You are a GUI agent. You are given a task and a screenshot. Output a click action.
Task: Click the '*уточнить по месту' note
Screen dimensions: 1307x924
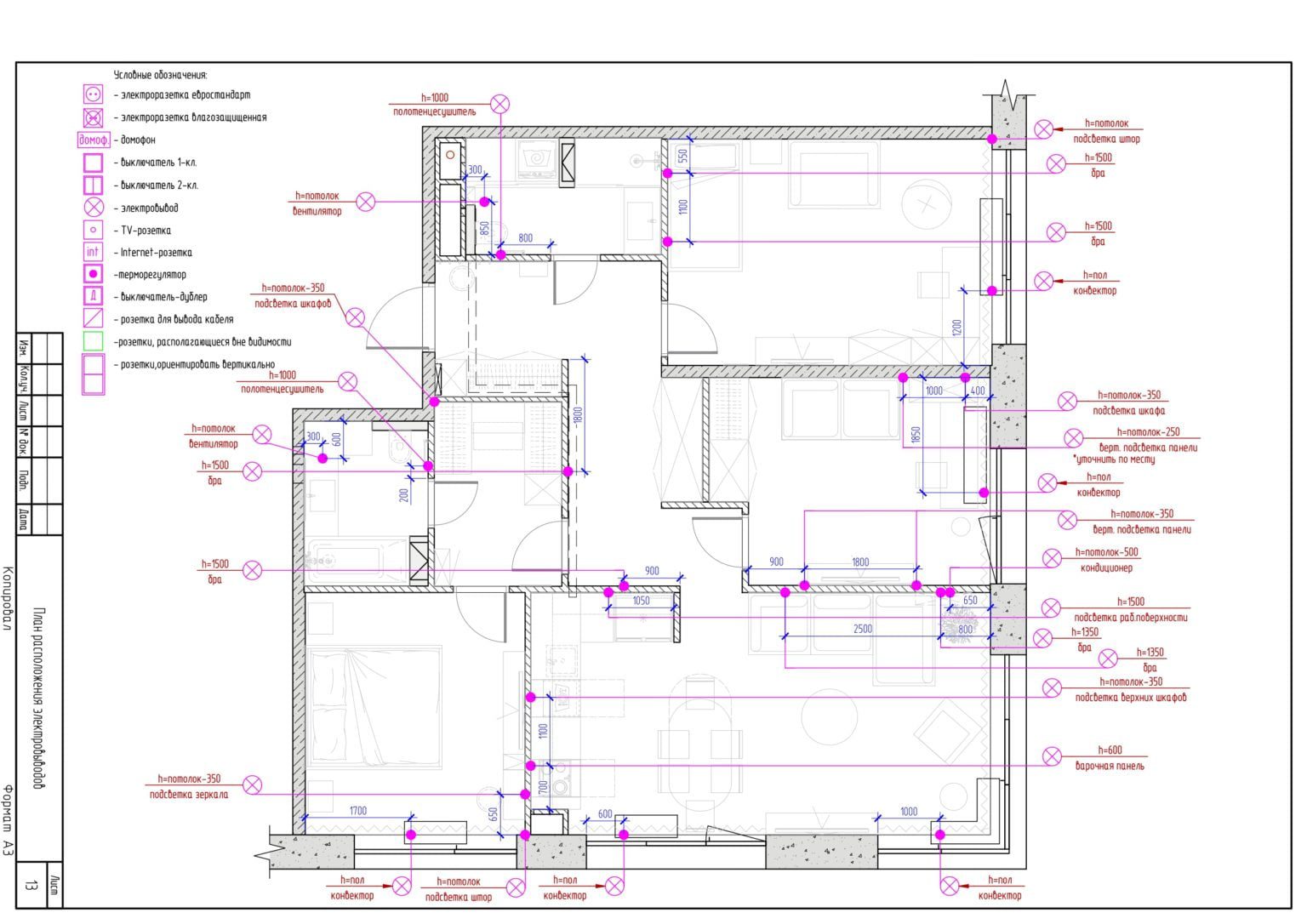[1114, 459]
